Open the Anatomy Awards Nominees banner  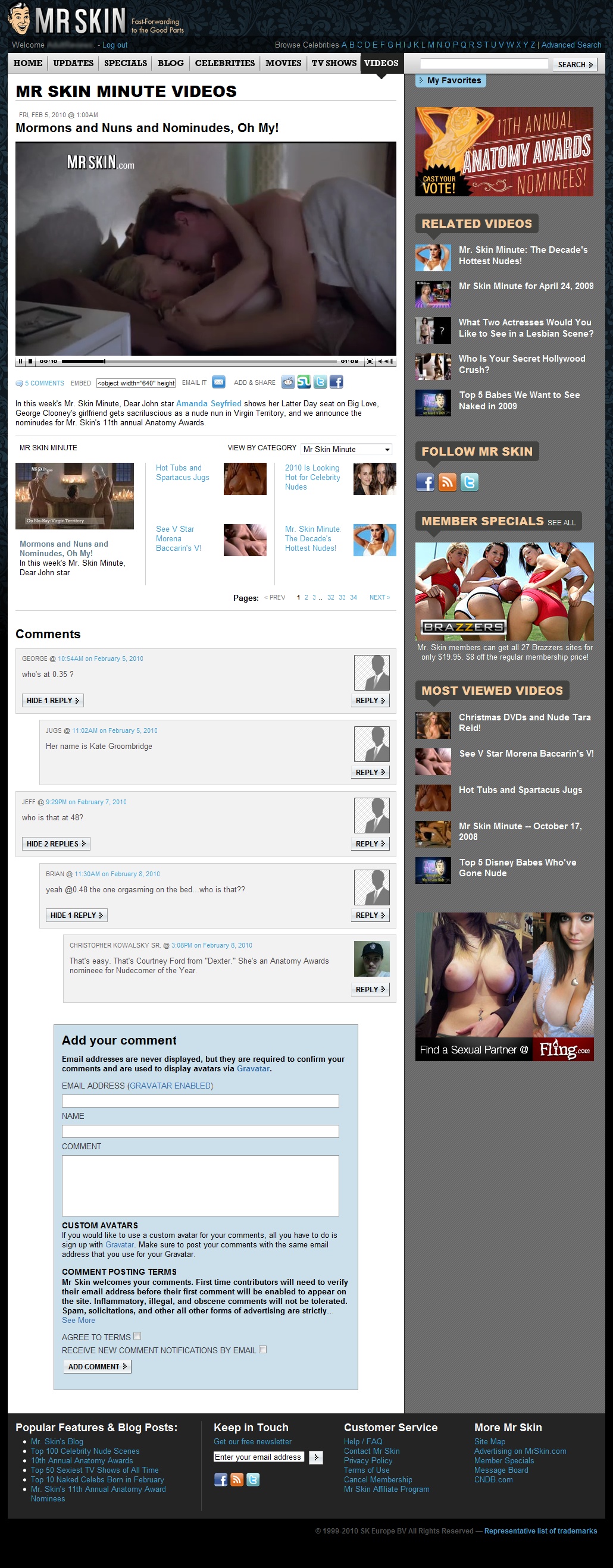coord(505,152)
